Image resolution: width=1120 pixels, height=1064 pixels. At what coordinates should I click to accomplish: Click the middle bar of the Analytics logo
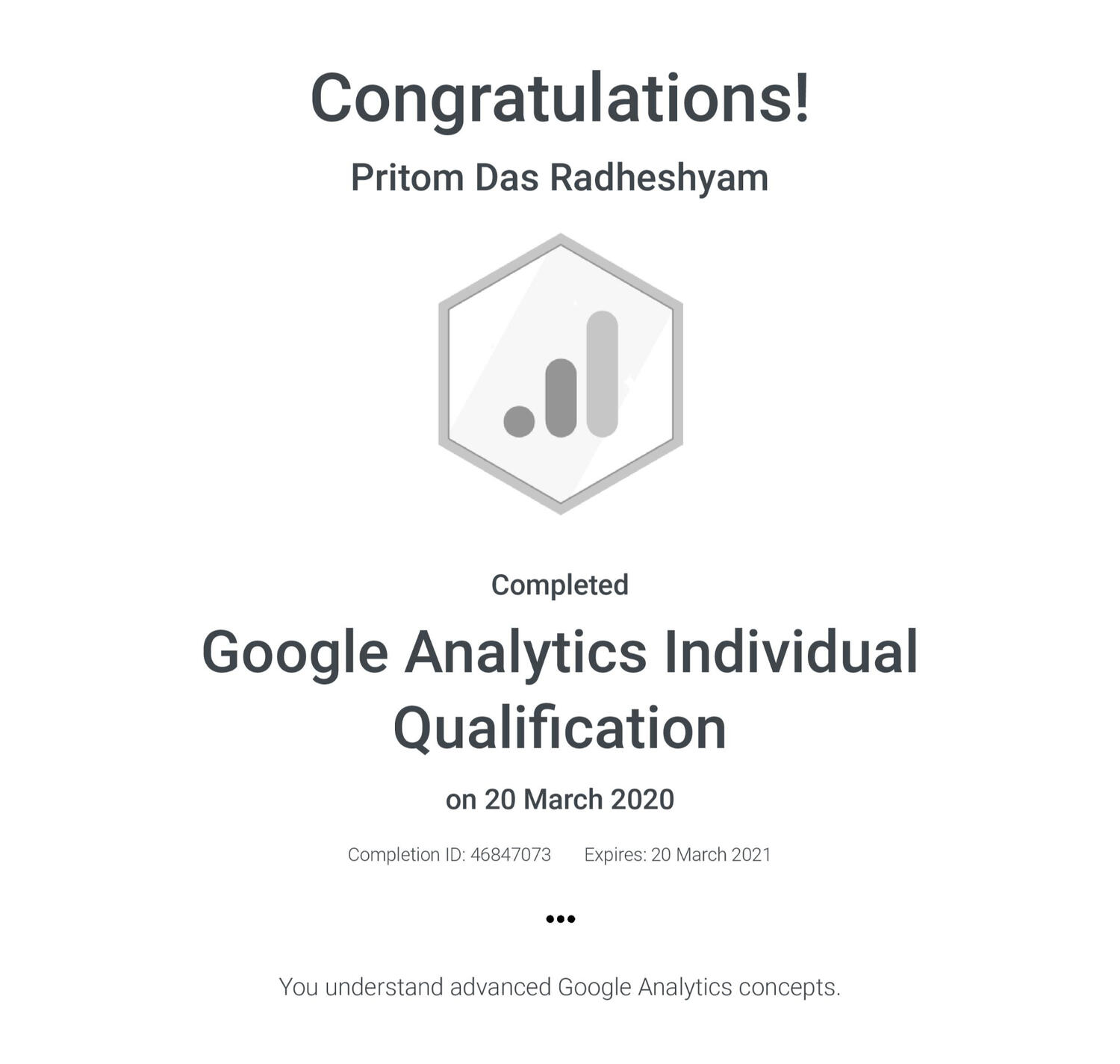[561, 397]
